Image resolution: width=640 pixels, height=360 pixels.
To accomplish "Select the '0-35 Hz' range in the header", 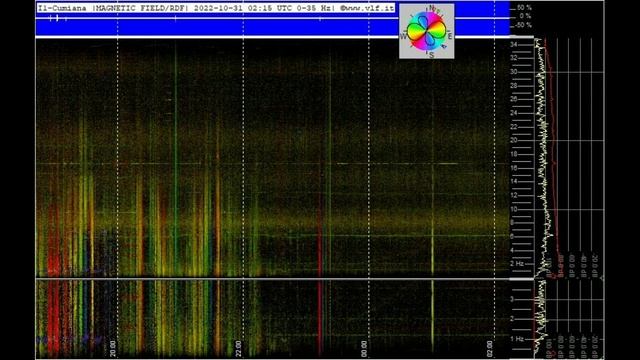I will pos(313,8).
